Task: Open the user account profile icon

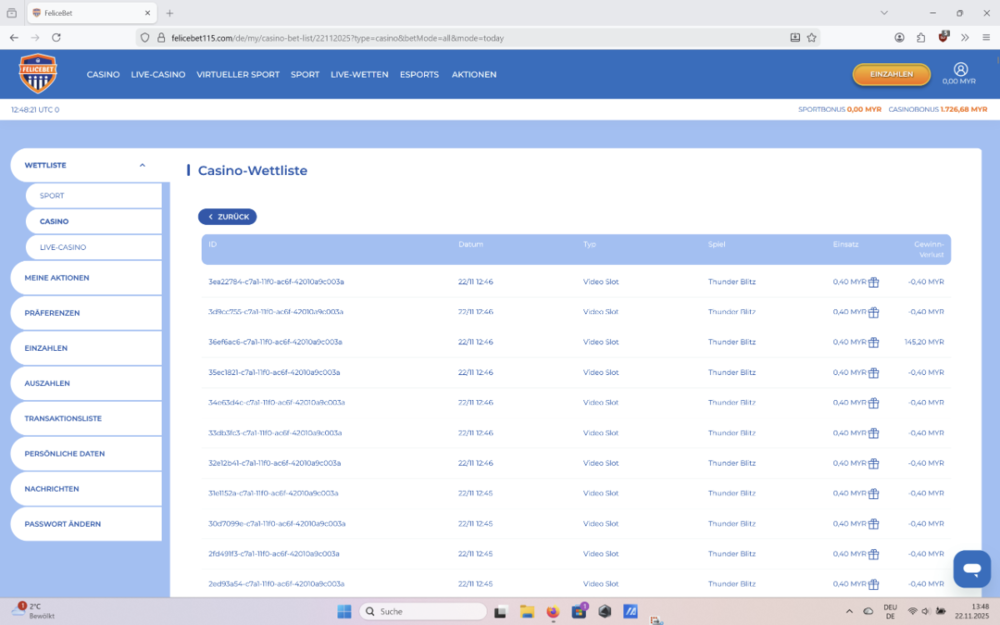Action: click(960, 69)
